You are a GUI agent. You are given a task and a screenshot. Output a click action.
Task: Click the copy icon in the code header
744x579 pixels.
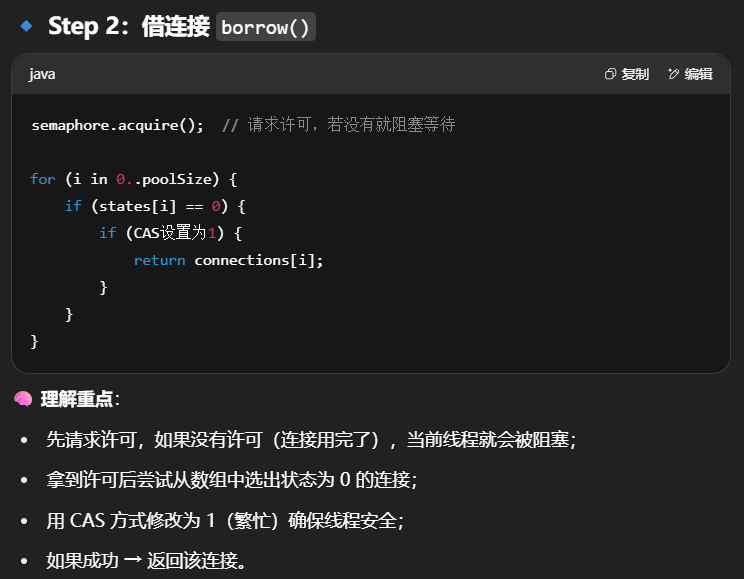pos(611,74)
